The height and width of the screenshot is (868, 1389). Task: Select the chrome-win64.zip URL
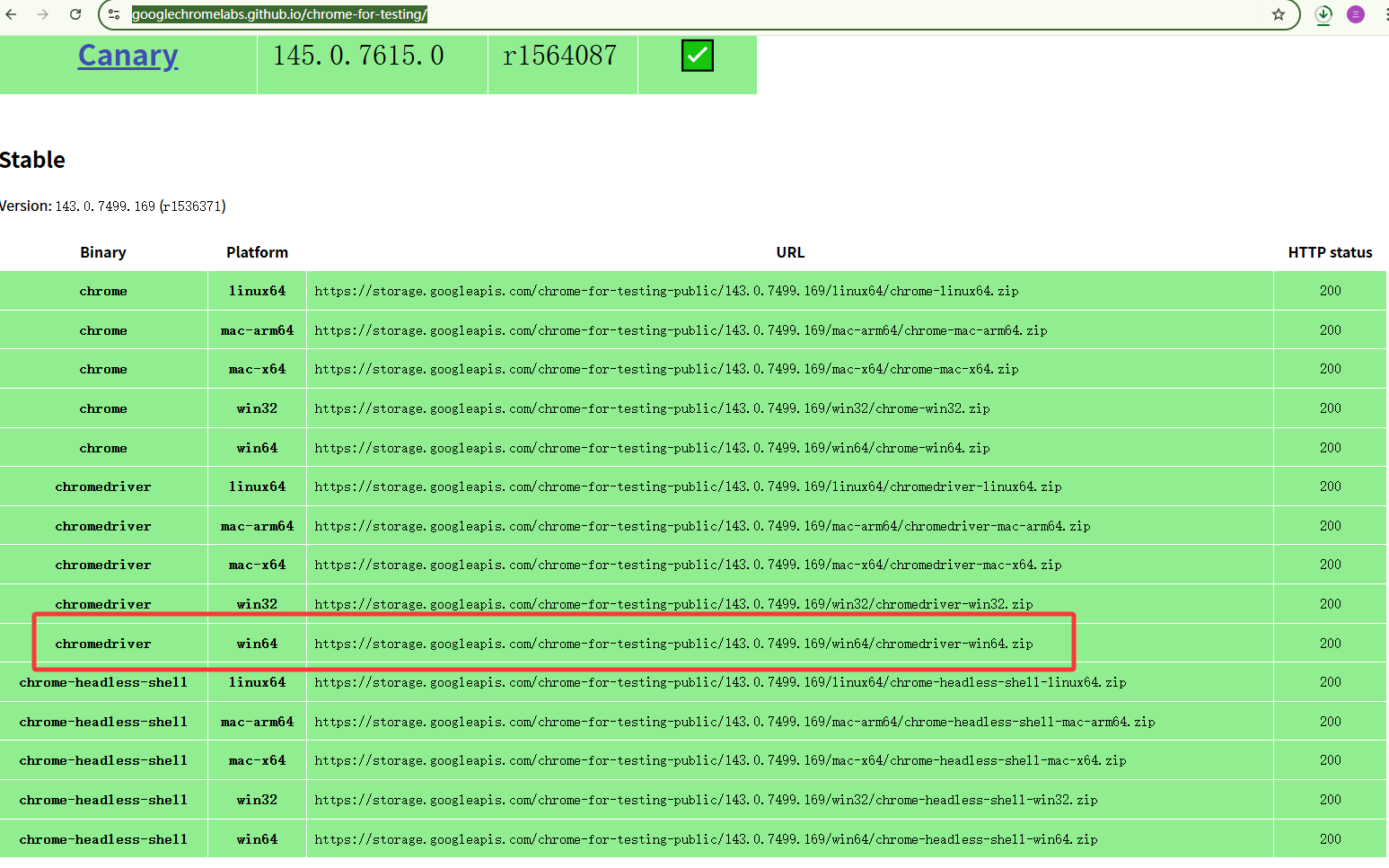coord(652,448)
